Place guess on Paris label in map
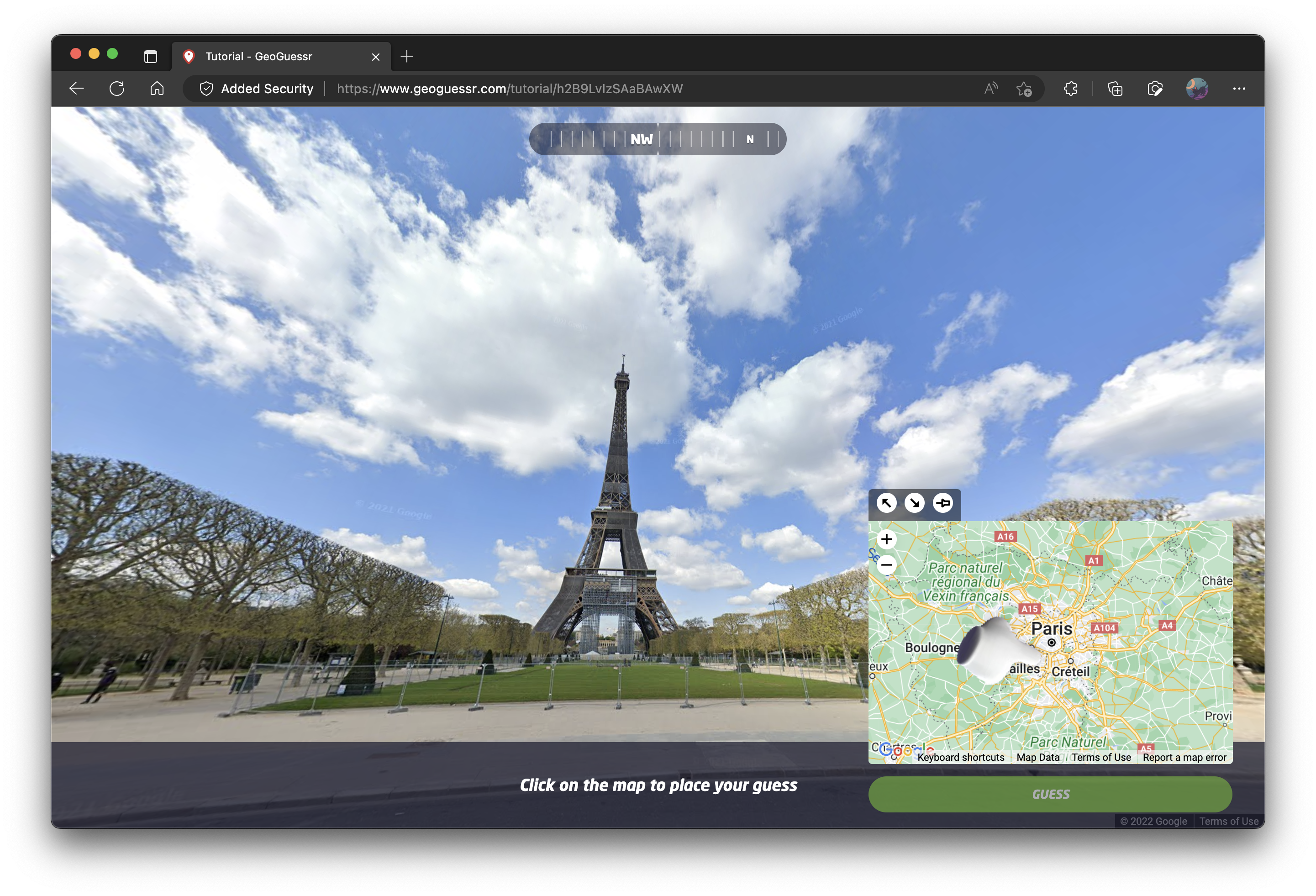Image resolution: width=1316 pixels, height=896 pixels. tap(1052, 629)
